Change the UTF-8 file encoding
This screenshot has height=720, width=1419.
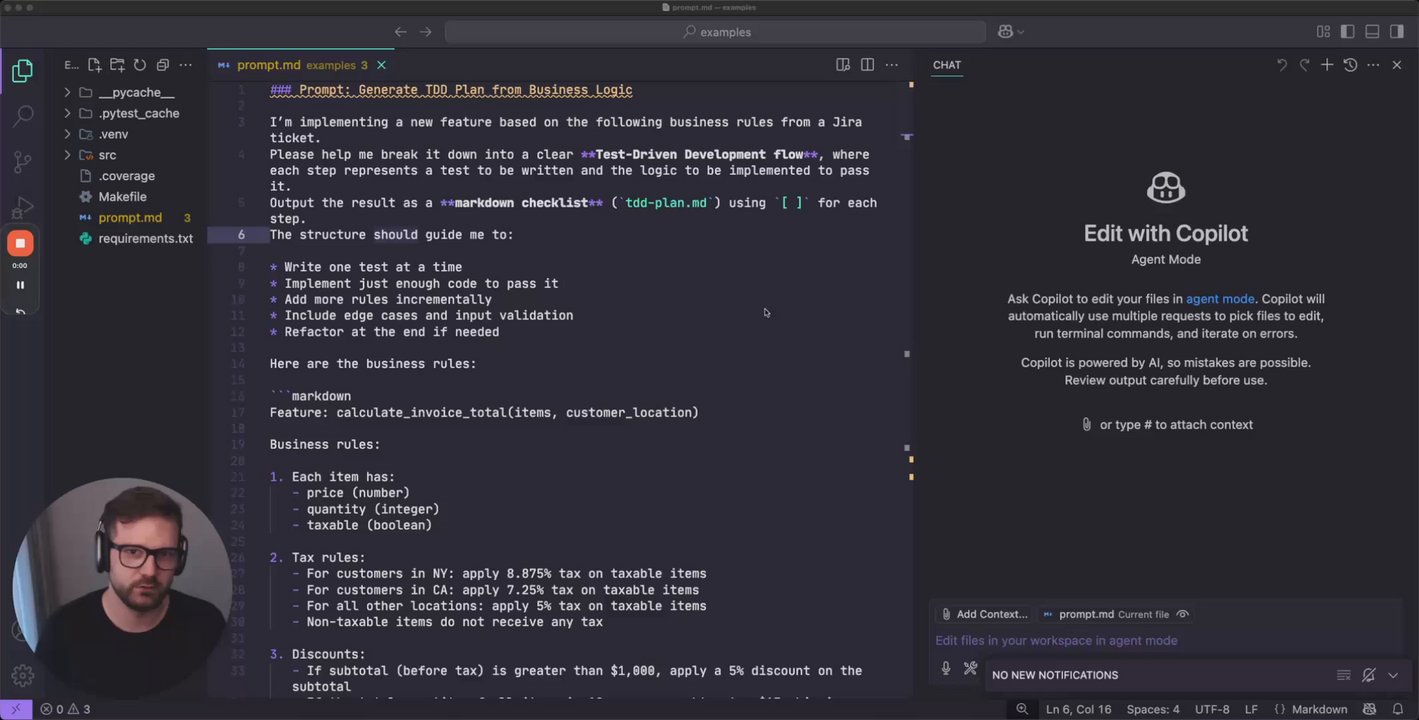click(x=1212, y=709)
